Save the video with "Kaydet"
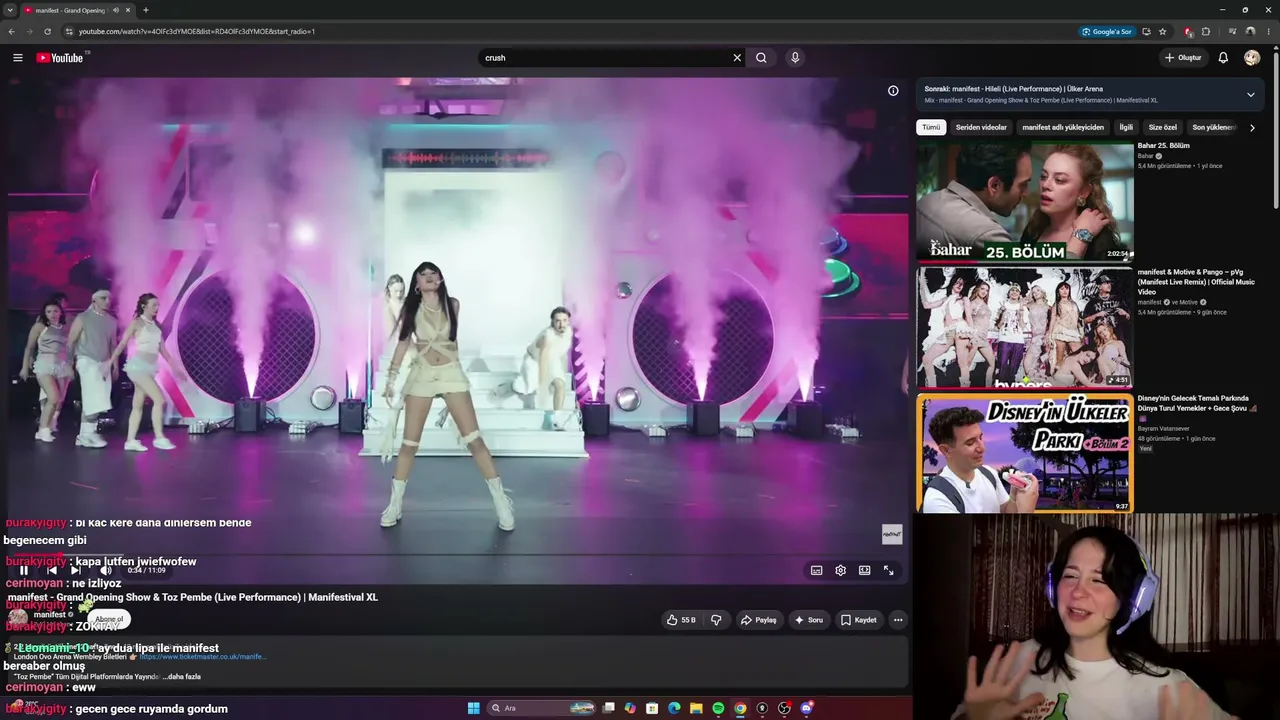This screenshot has height=720, width=1280. pos(858,620)
